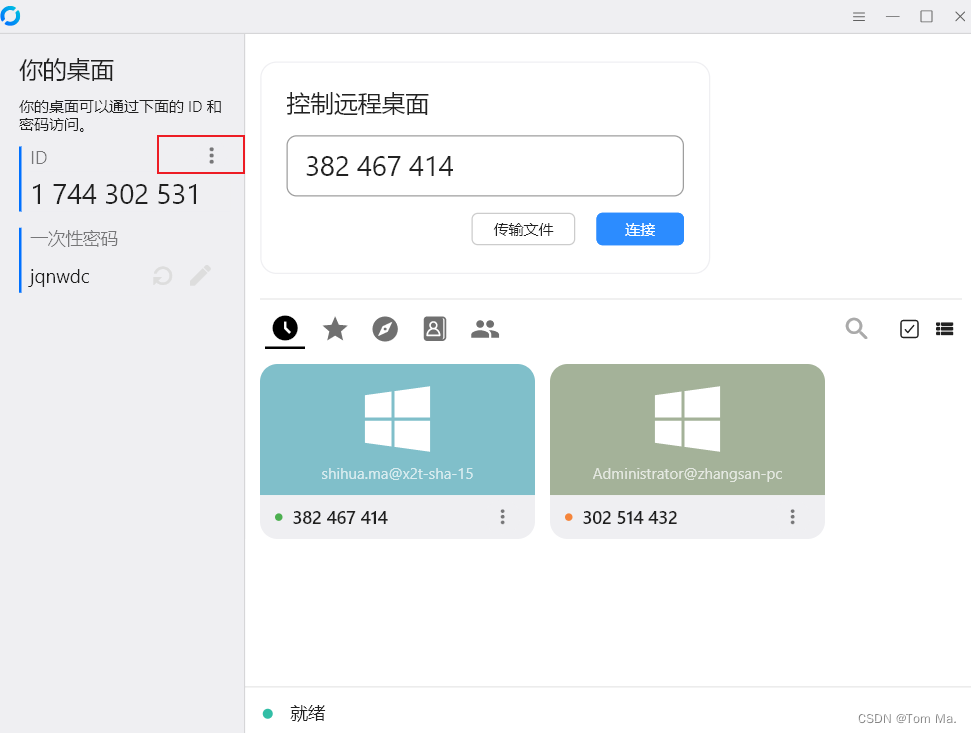
Task: Select the favorites star tab
Action: [334, 328]
